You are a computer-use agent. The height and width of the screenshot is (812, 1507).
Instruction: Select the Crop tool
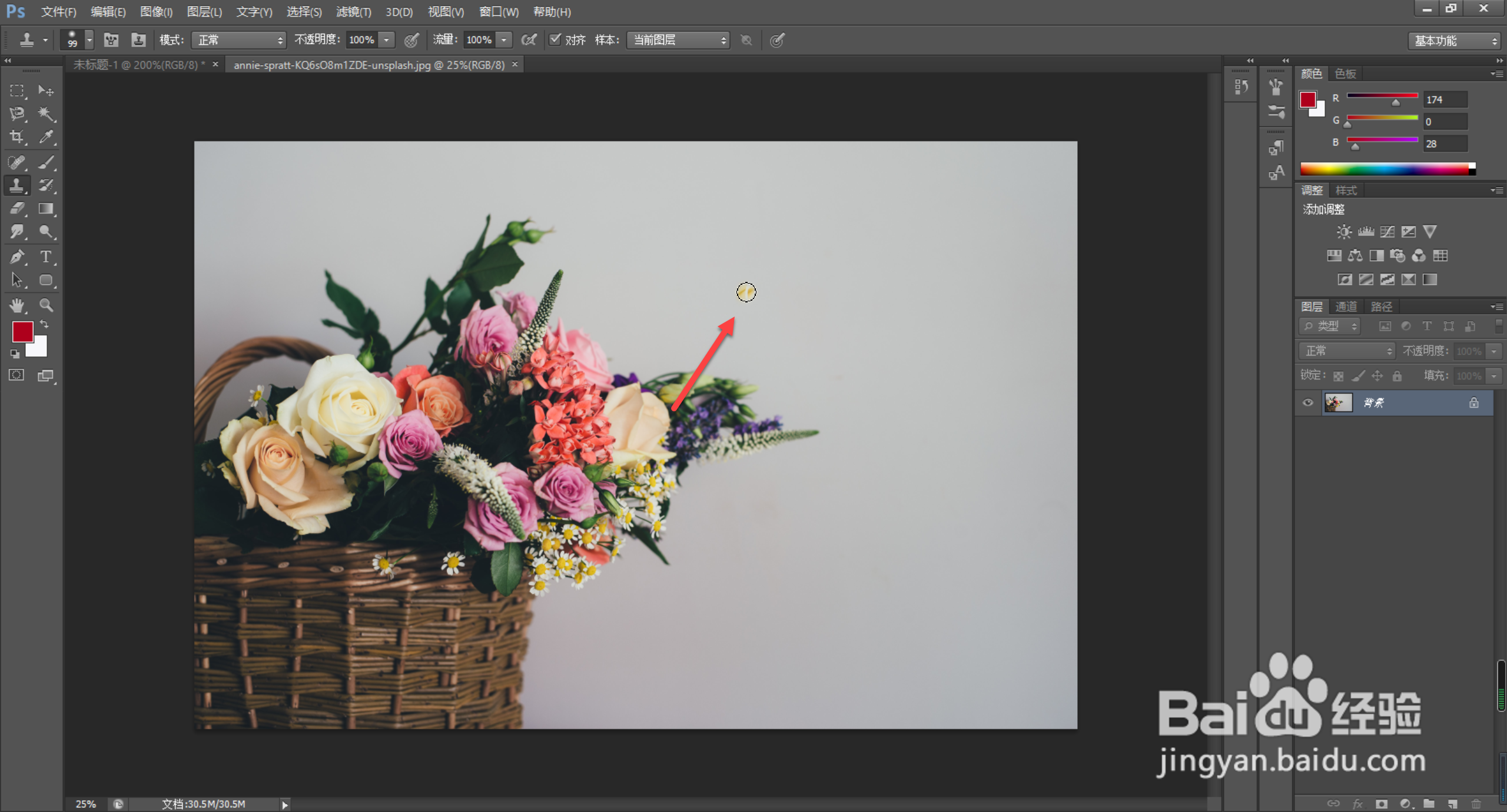pyautogui.click(x=16, y=137)
